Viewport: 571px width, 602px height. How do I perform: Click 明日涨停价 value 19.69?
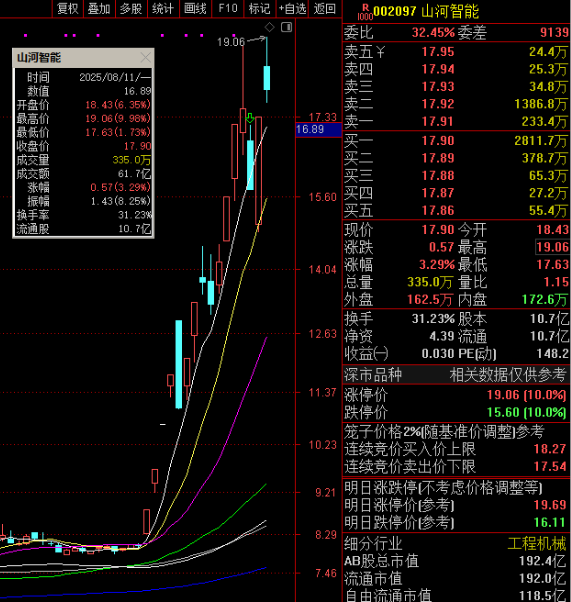point(550,505)
